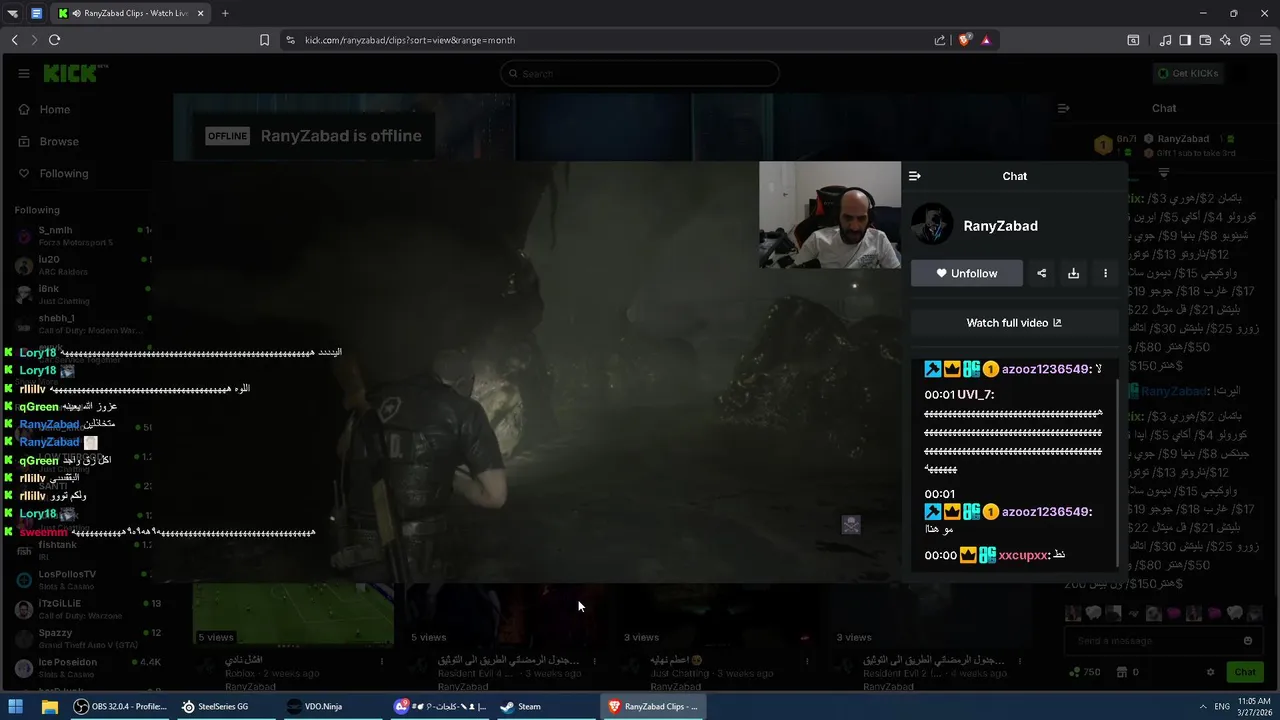The image size is (1280, 720).
Task: Click the ENG language indicator
Action: coord(1222,706)
